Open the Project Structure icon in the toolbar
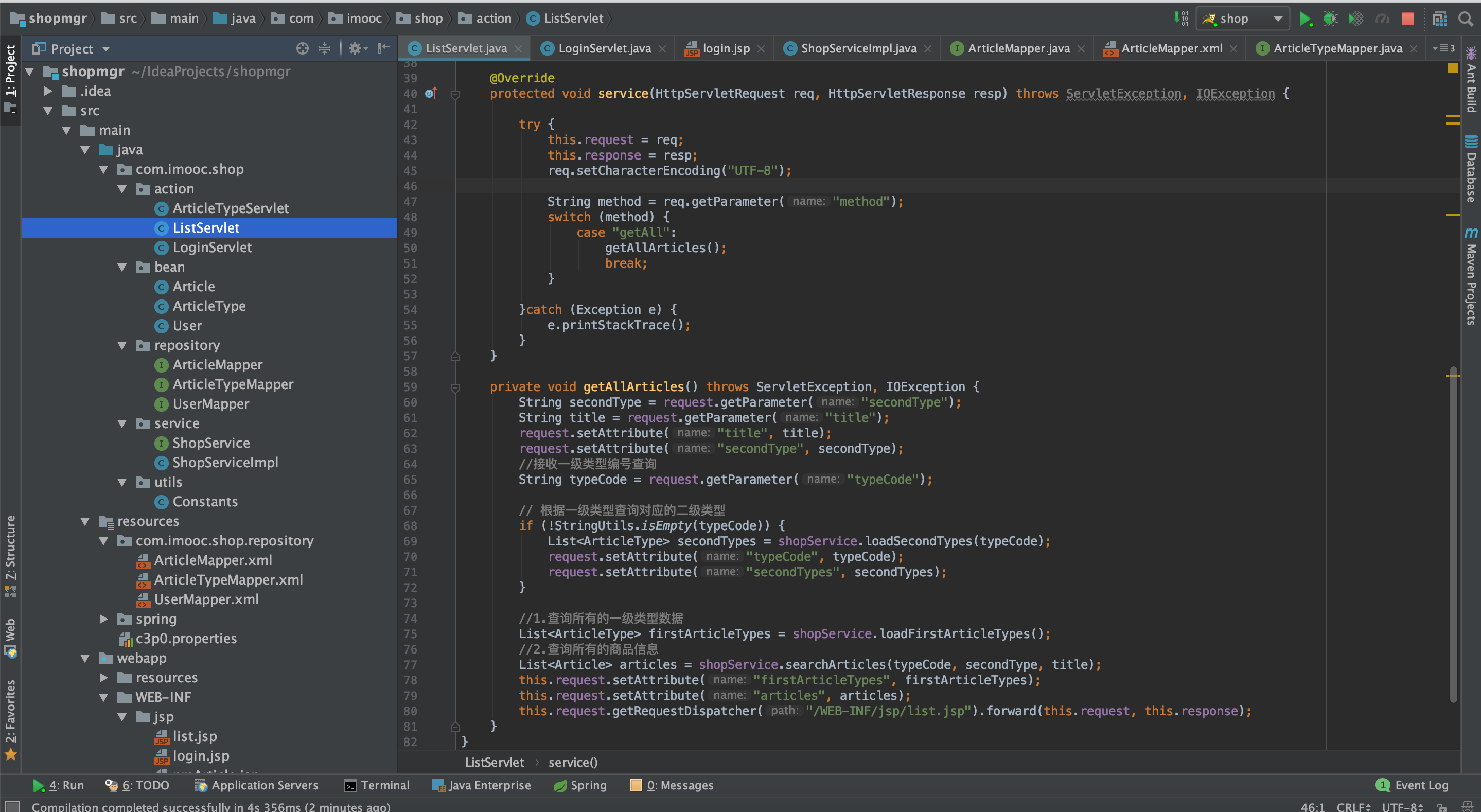The height and width of the screenshot is (812, 1481). (x=1440, y=19)
